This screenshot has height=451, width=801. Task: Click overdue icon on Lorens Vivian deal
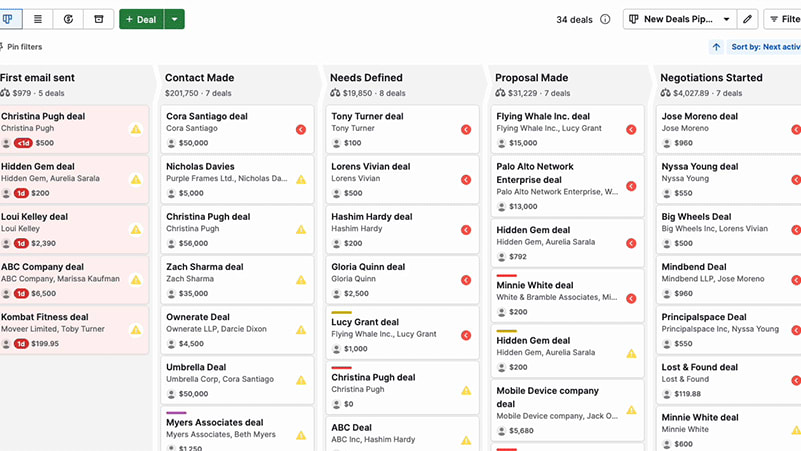coord(466,180)
